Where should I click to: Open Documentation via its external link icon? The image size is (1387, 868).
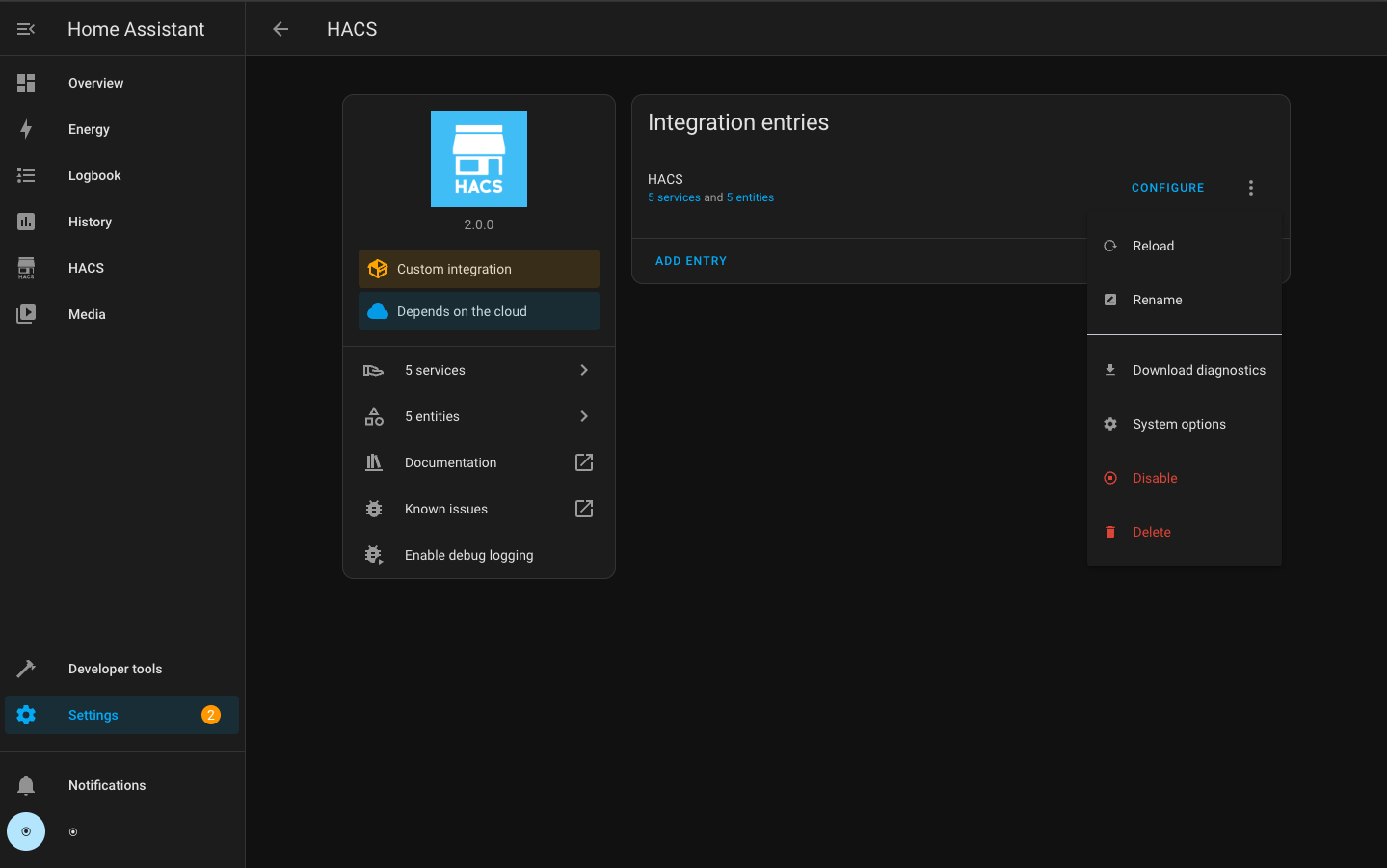[x=583, y=462]
